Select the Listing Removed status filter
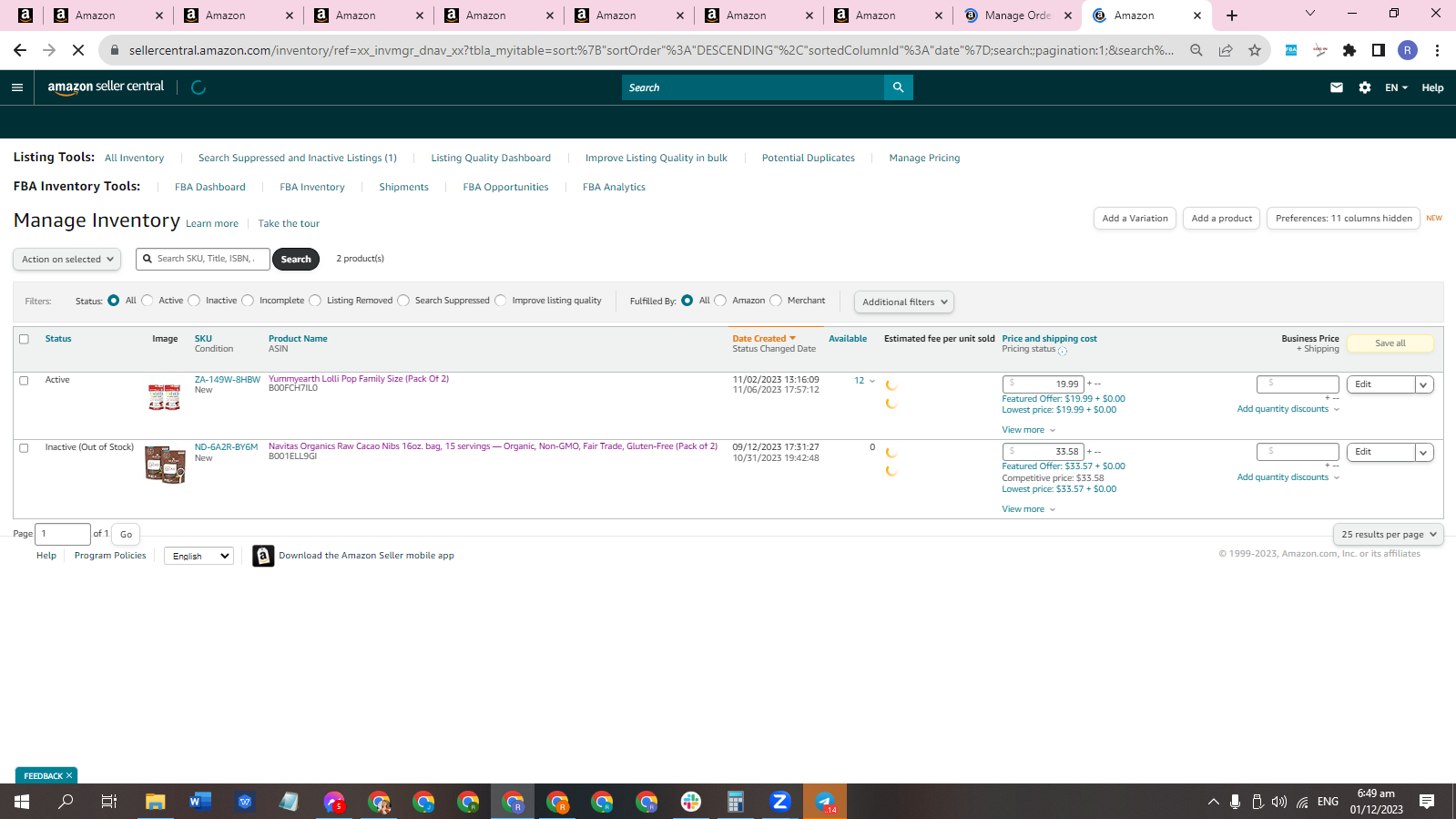1456x819 pixels. pos(315,301)
